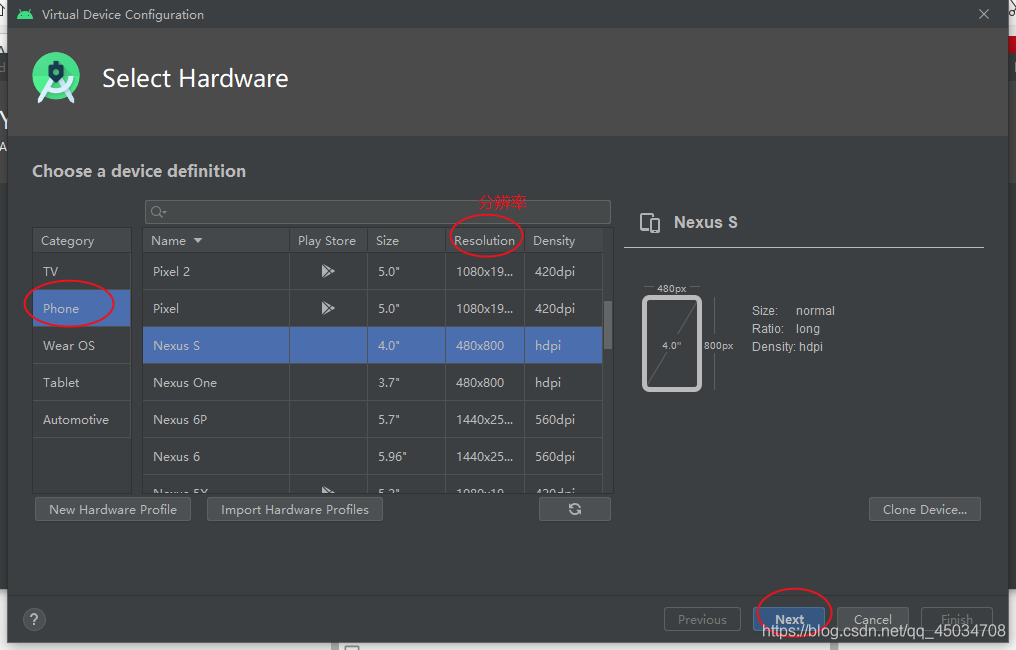Click the Play Store icon on the Pixel 2 row

pos(325,271)
